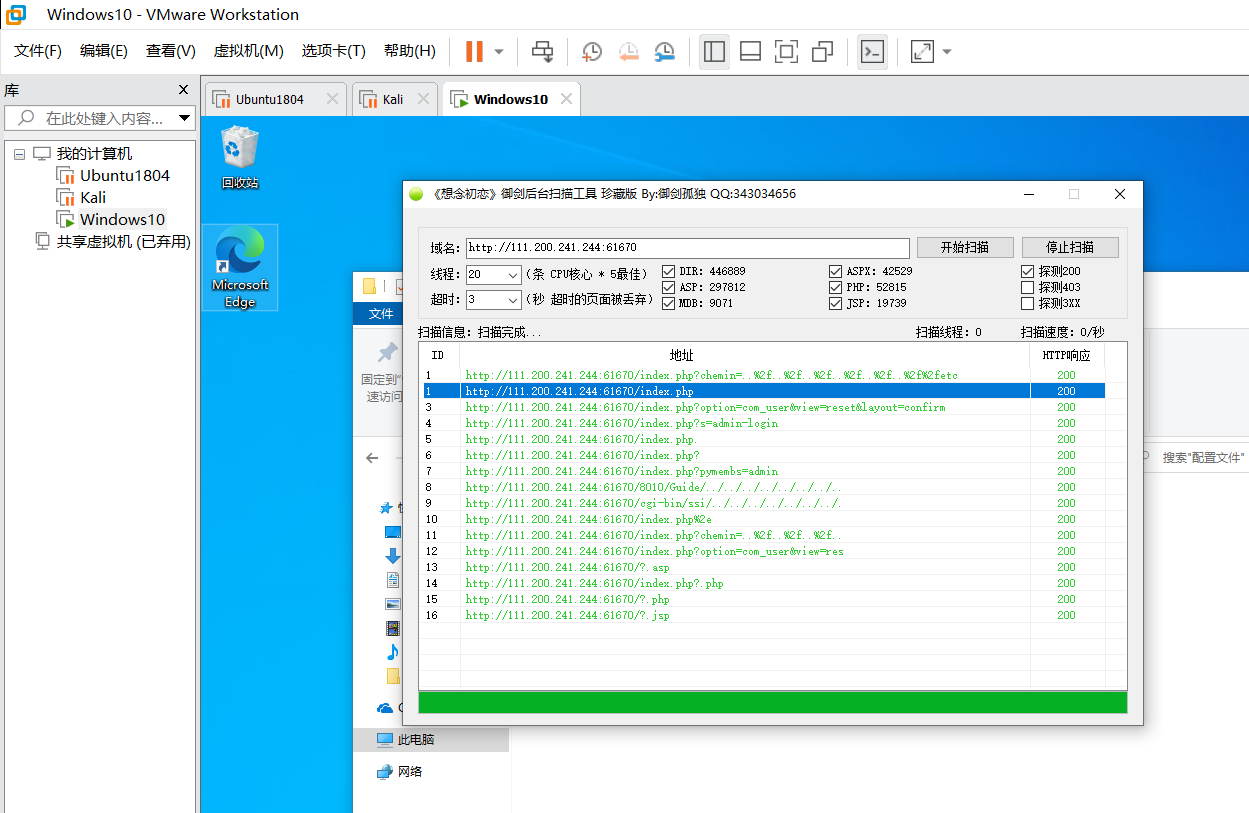
Task: Open the 虚拟机(M) menu
Action: (248, 51)
